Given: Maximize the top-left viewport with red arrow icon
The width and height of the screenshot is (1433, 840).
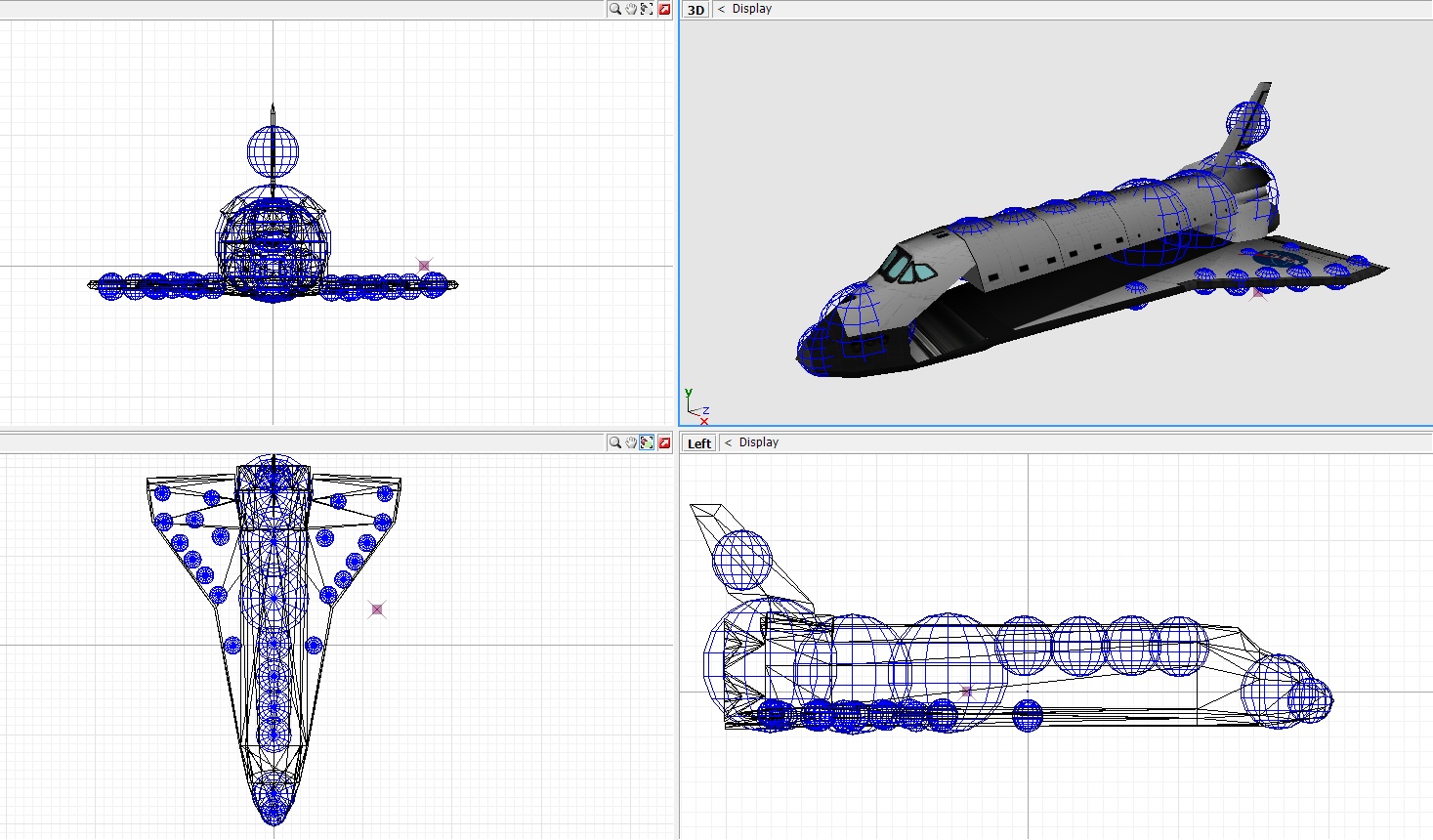Looking at the screenshot, I should tap(664, 9).
